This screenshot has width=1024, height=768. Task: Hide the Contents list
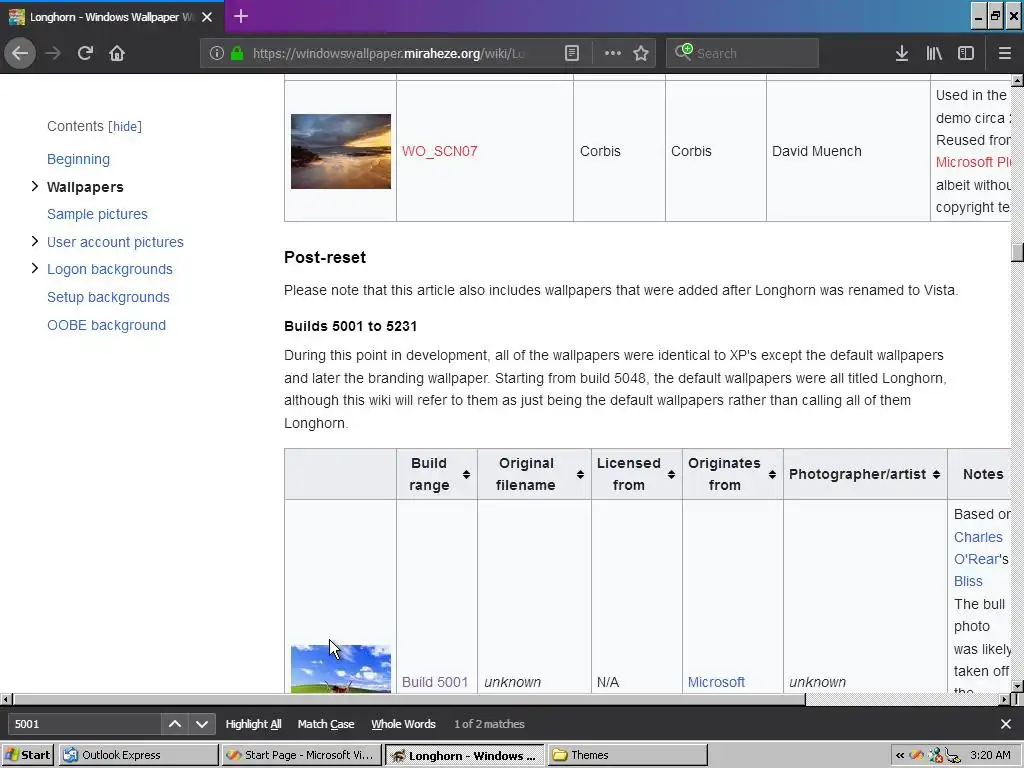click(125, 126)
